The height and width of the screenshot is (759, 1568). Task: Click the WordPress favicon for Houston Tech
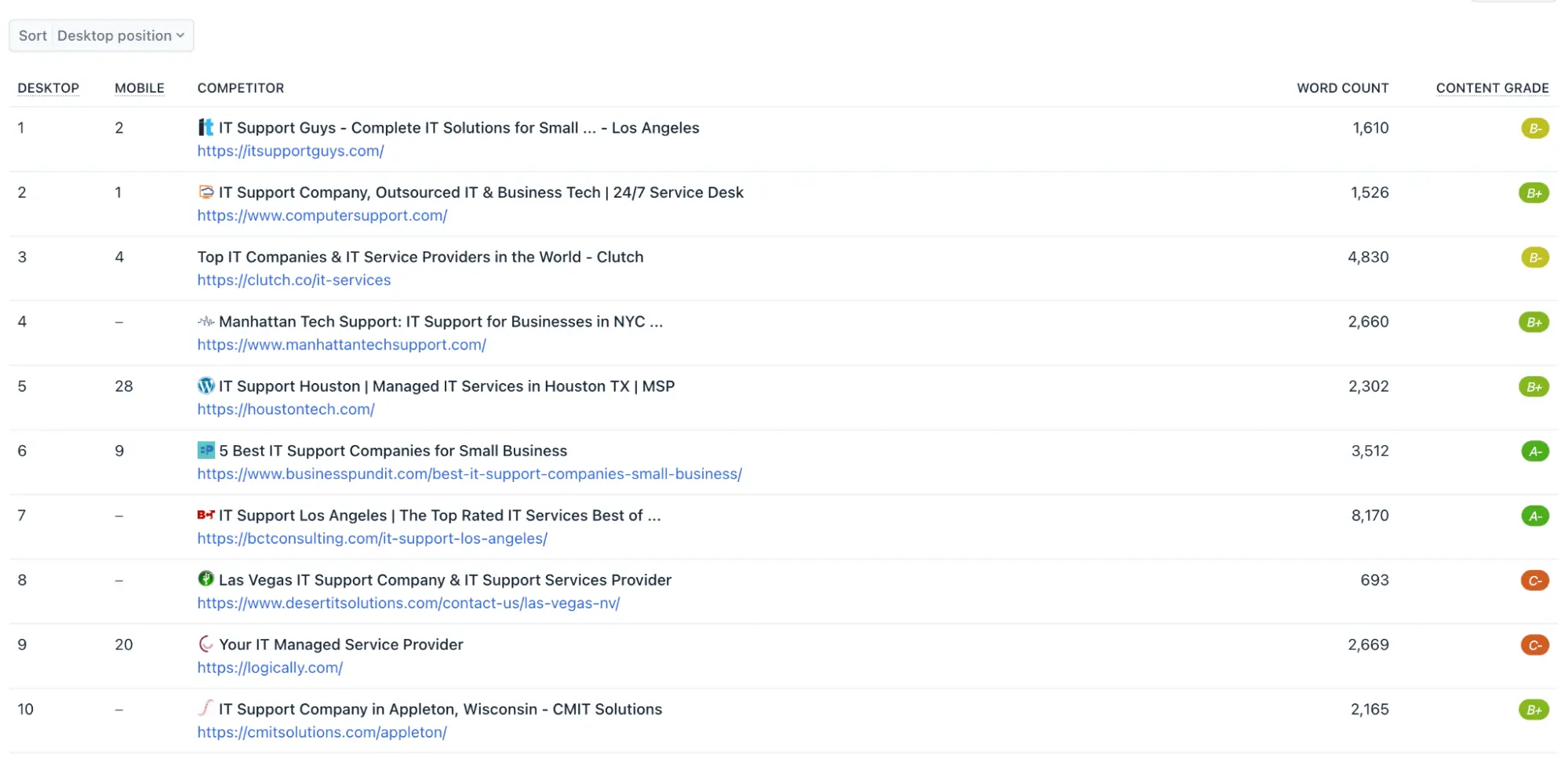pyautogui.click(x=206, y=385)
